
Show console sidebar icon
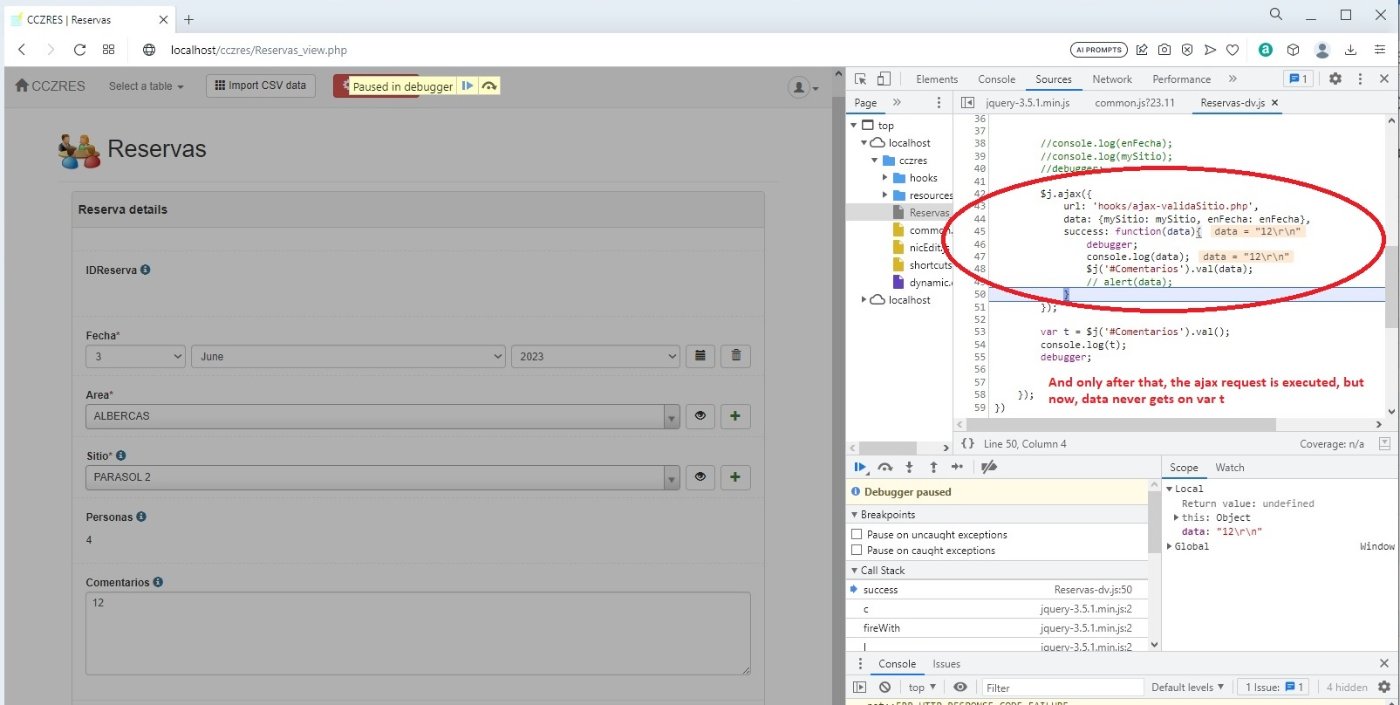[x=860, y=687]
